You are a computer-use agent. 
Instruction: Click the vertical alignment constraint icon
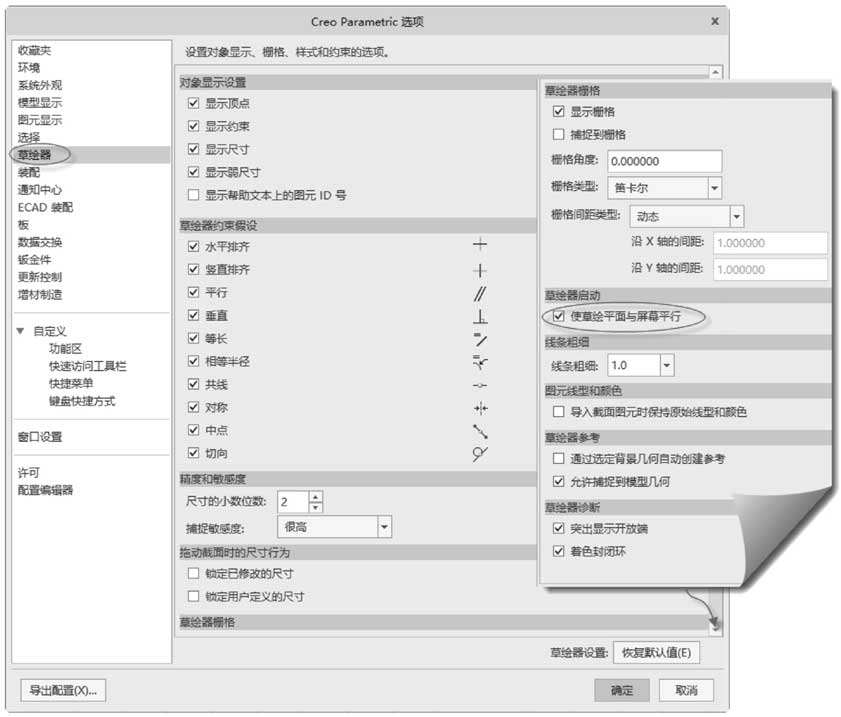click(x=479, y=270)
